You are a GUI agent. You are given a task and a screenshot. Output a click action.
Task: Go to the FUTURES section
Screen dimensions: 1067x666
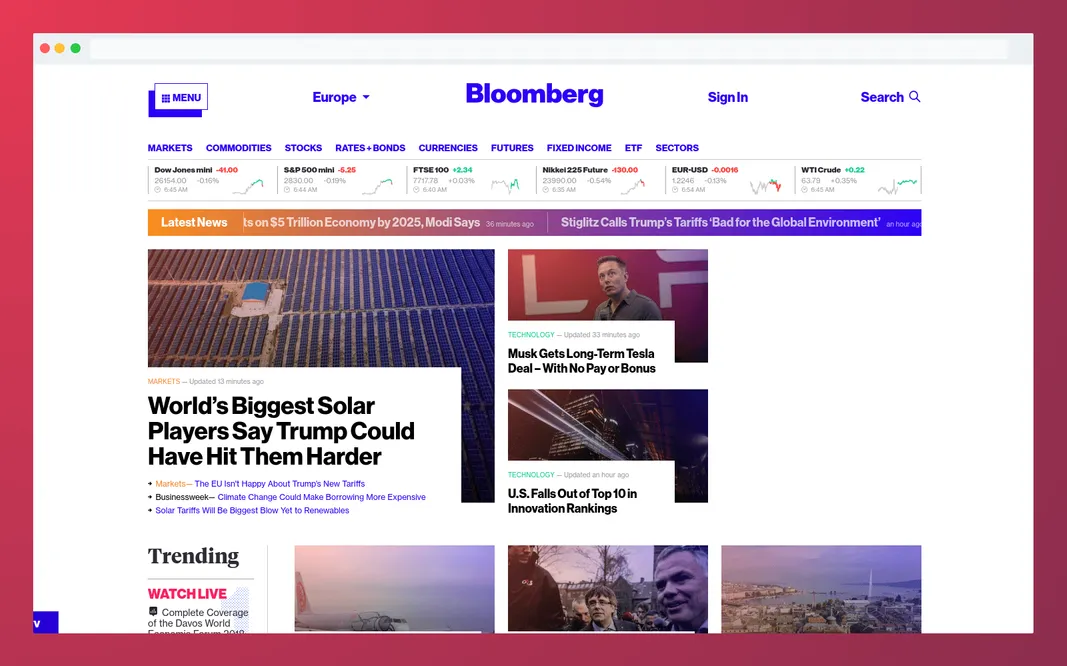click(512, 148)
